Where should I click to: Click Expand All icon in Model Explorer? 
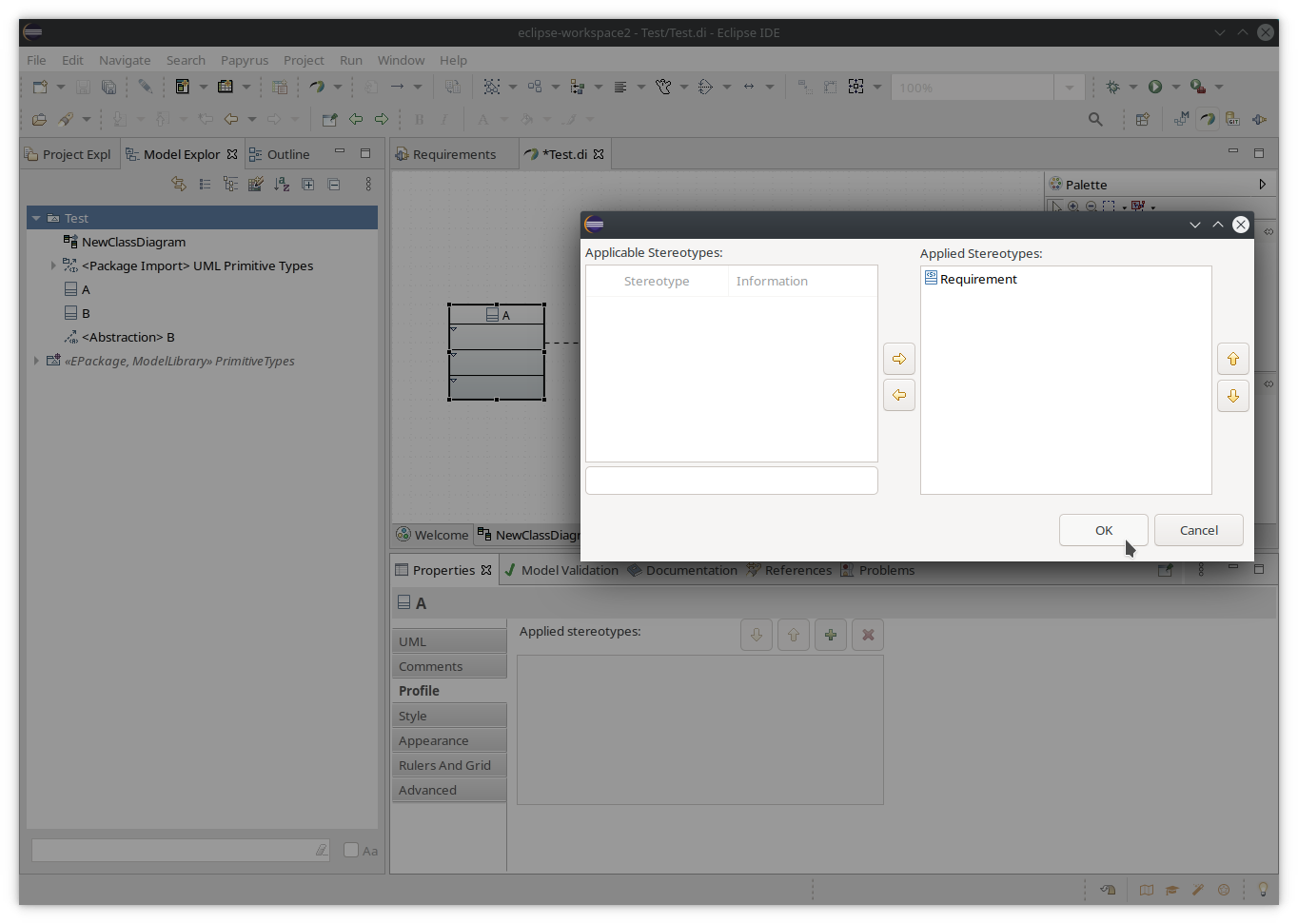tap(307, 184)
